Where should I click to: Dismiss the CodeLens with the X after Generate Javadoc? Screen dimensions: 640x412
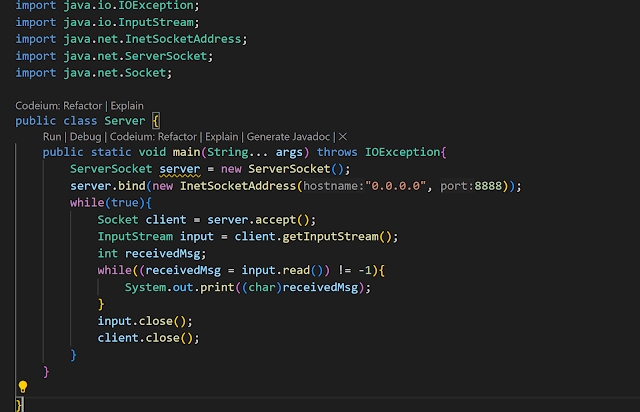click(x=343, y=137)
